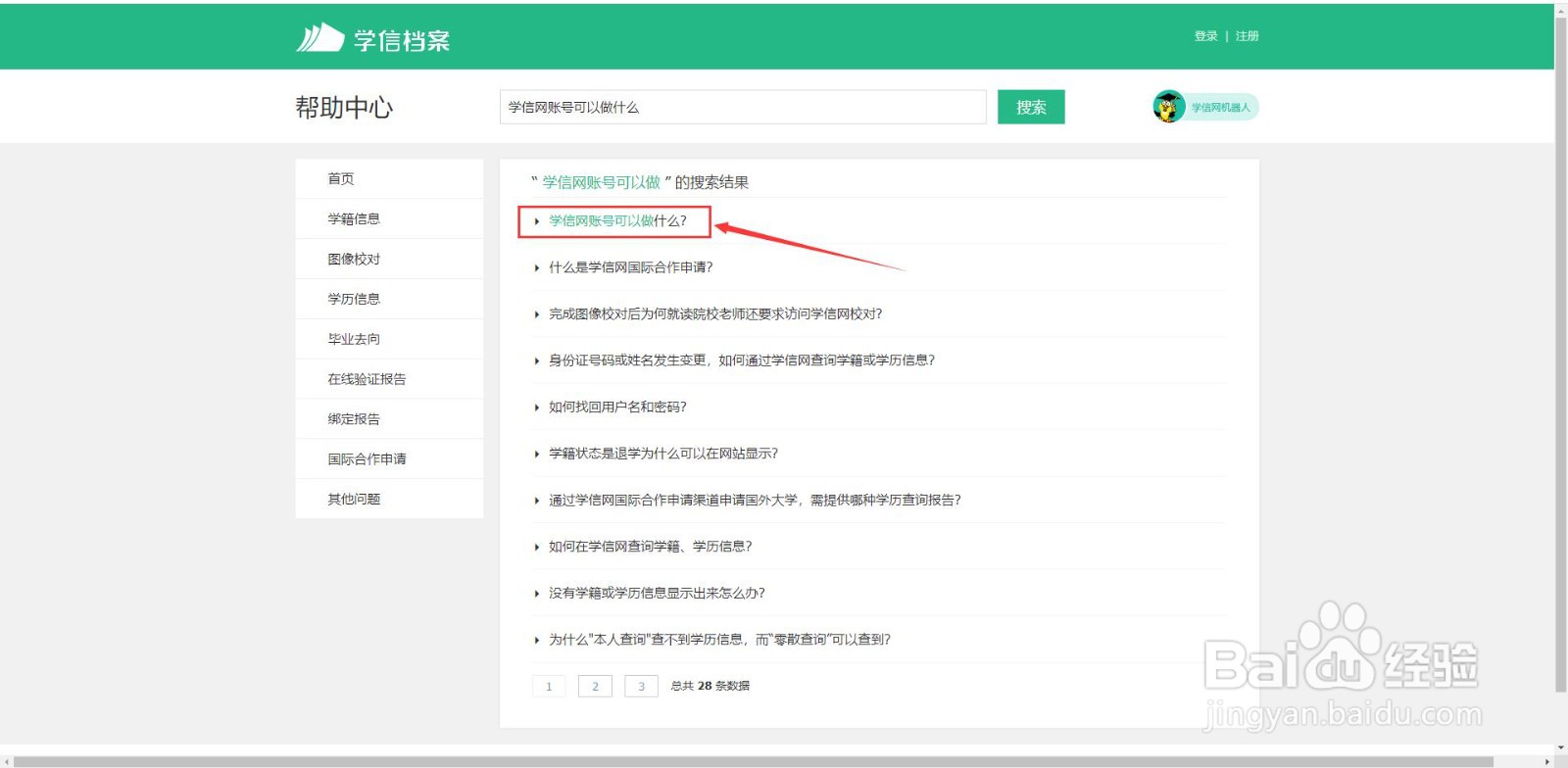This screenshot has height=768, width=1568.
Task: Open result 如何在学信网查询学籍、学历信息?
Action: [x=650, y=547]
